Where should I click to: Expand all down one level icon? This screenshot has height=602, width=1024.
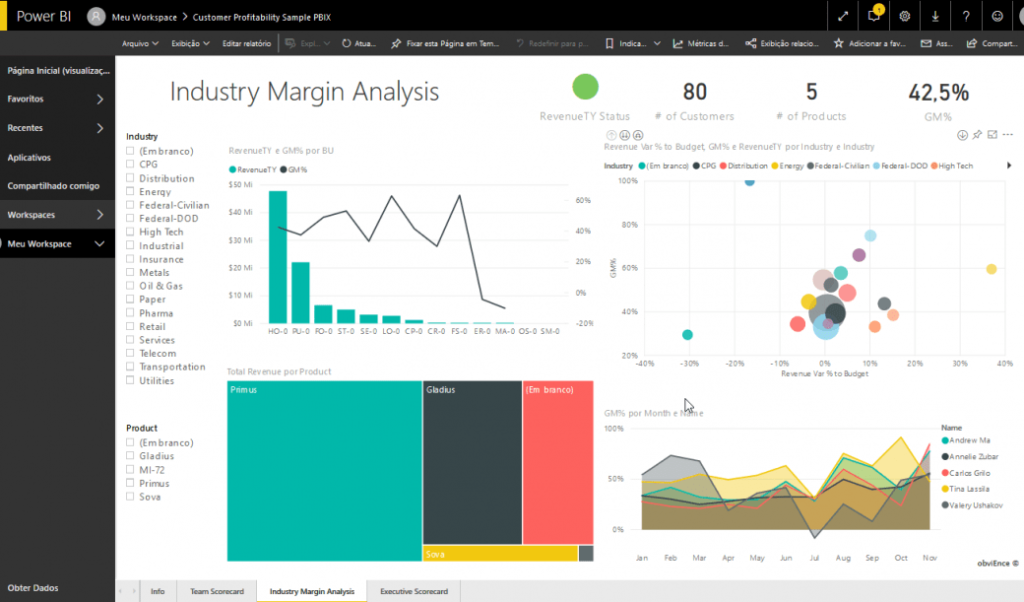[x=638, y=135]
